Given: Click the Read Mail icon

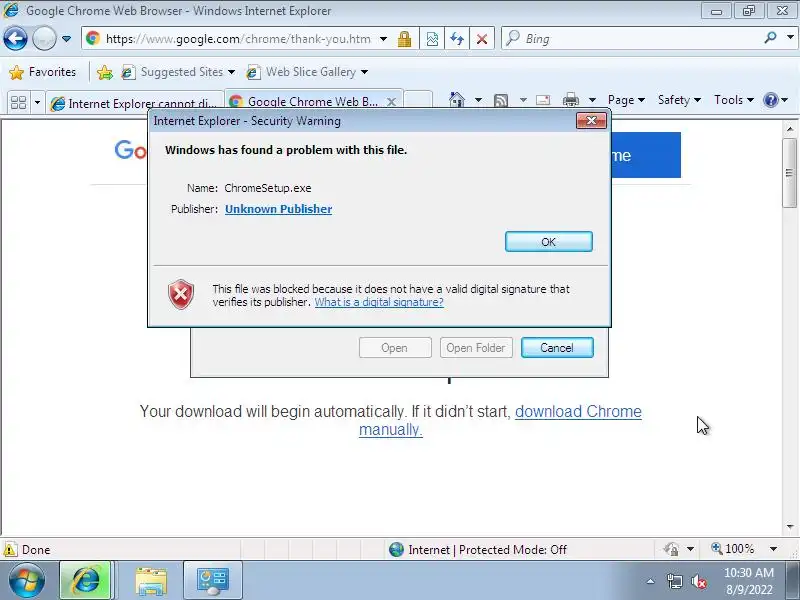Looking at the screenshot, I should [543, 100].
